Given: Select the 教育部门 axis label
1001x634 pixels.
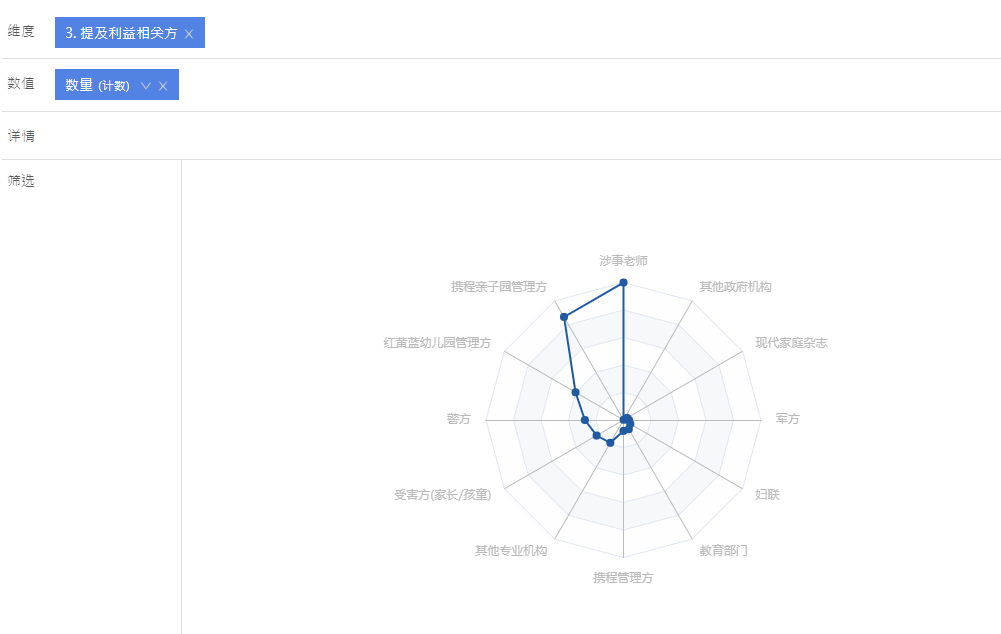Looking at the screenshot, I should (x=723, y=550).
